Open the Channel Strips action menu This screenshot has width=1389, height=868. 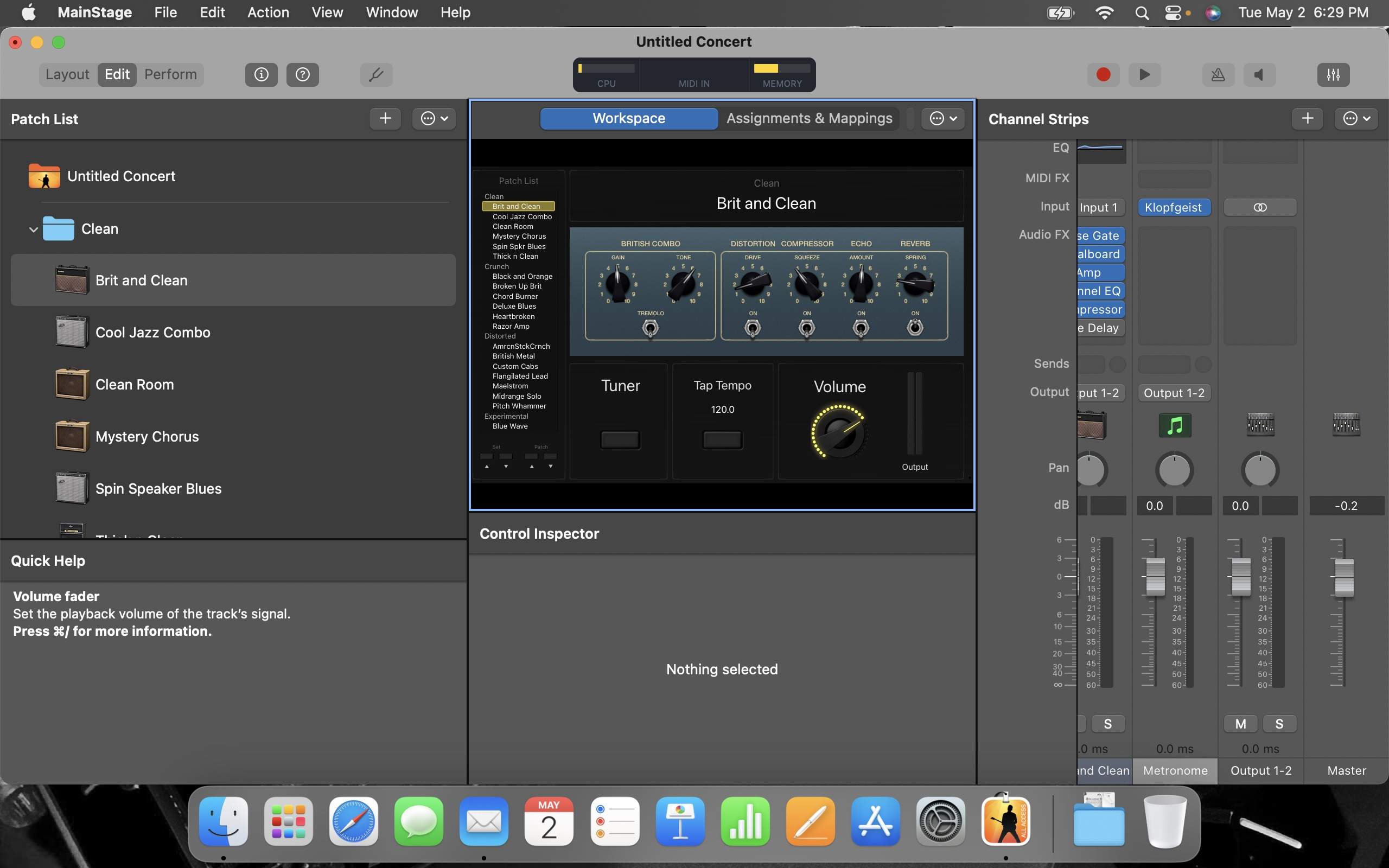point(1356,119)
